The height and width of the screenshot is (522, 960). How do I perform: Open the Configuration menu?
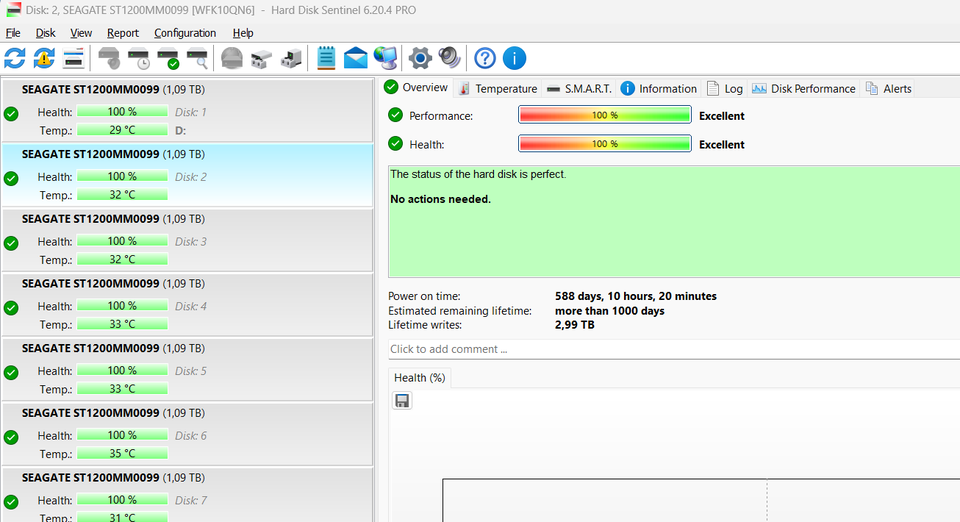pos(185,33)
